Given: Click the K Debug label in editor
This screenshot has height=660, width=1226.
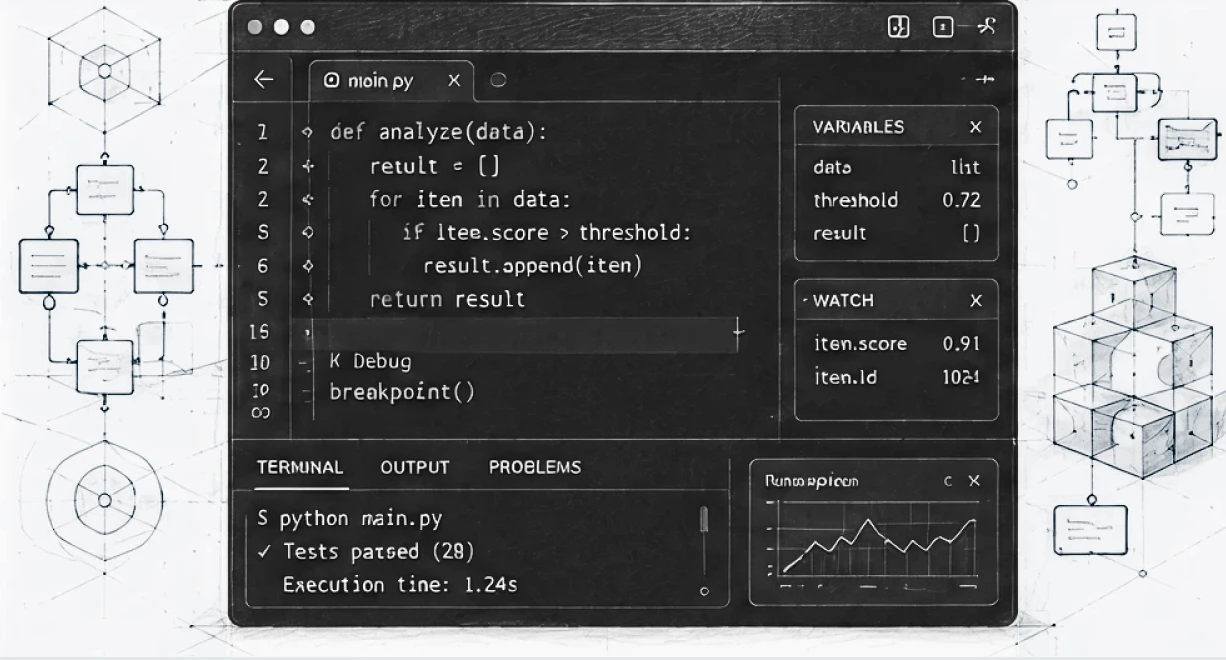Looking at the screenshot, I should coord(370,361).
